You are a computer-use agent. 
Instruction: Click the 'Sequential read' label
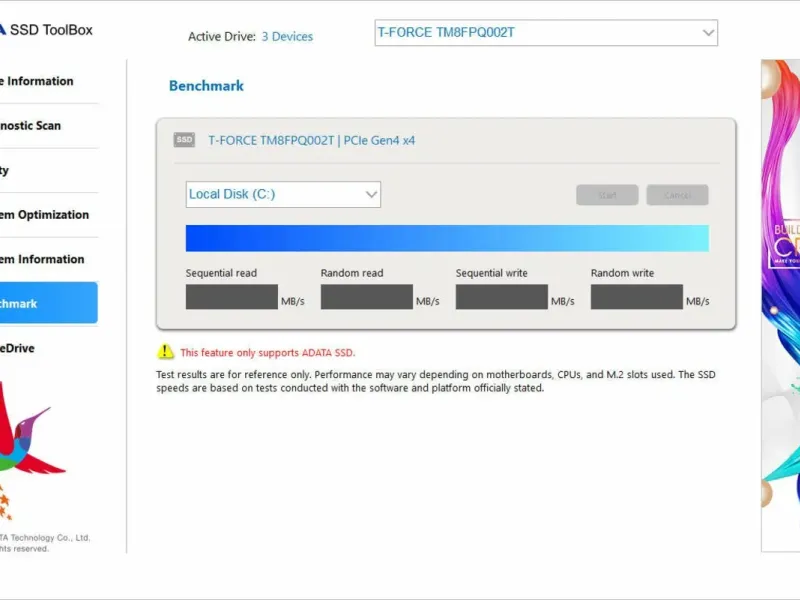tap(221, 273)
